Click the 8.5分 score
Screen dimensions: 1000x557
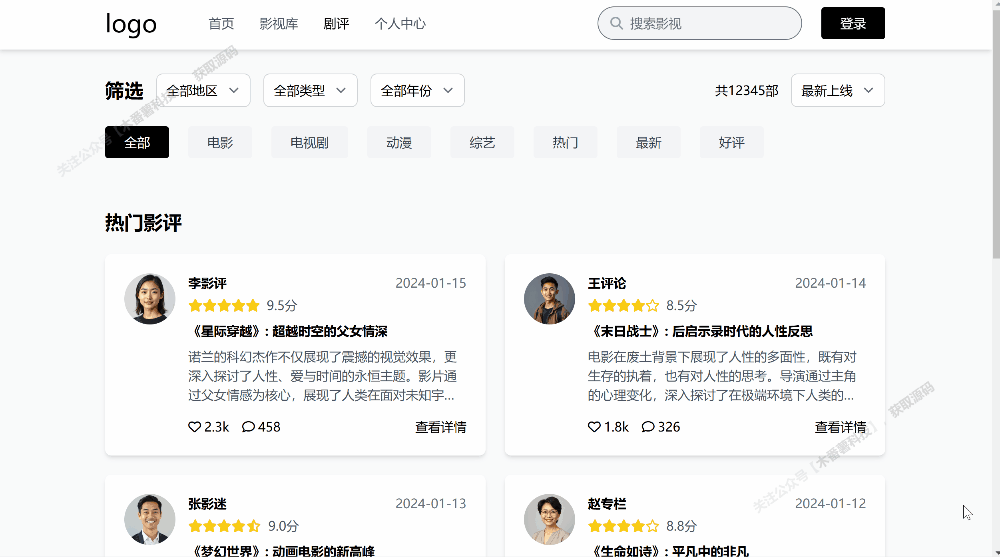click(682, 306)
